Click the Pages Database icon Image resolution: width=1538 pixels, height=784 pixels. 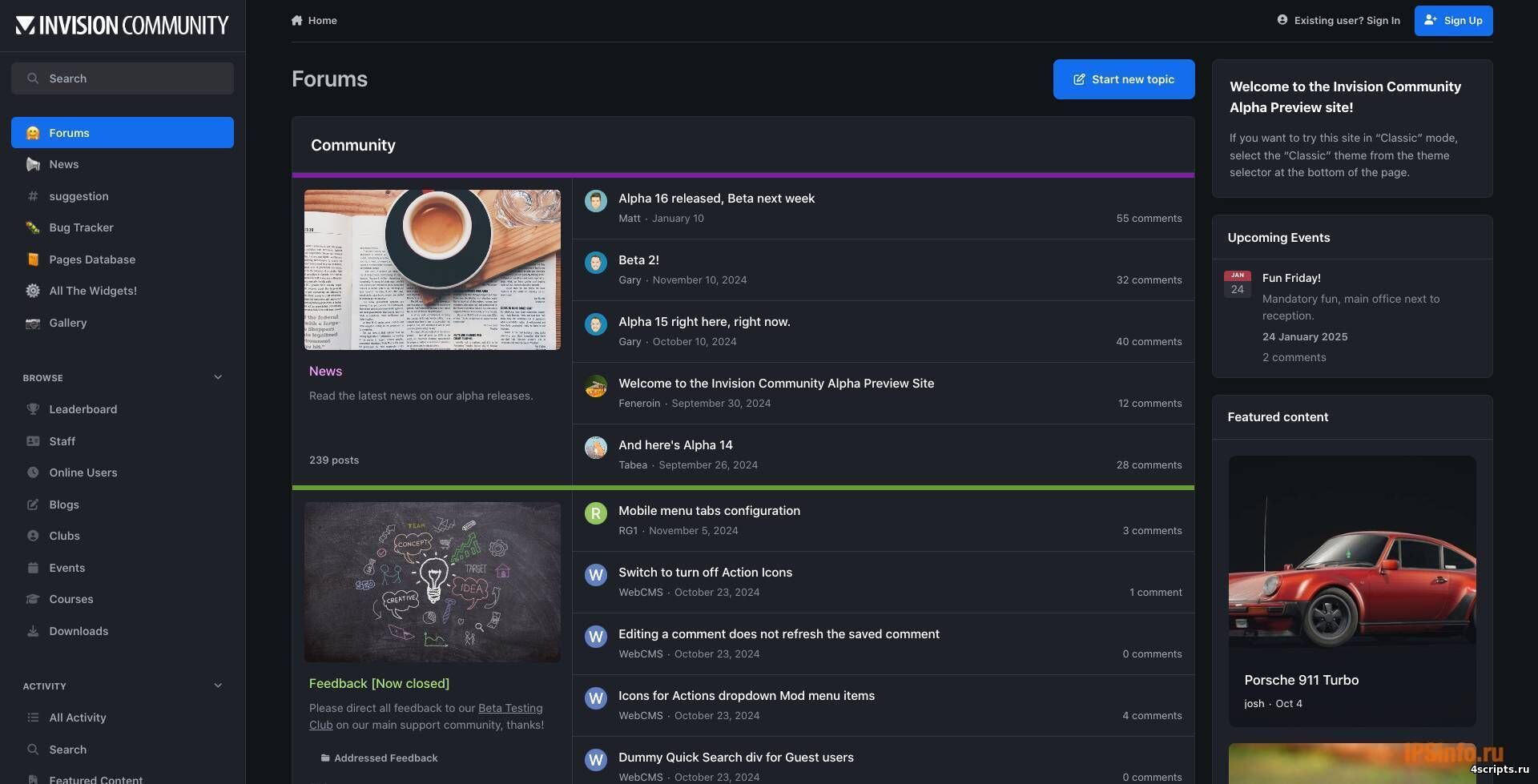(x=33, y=260)
